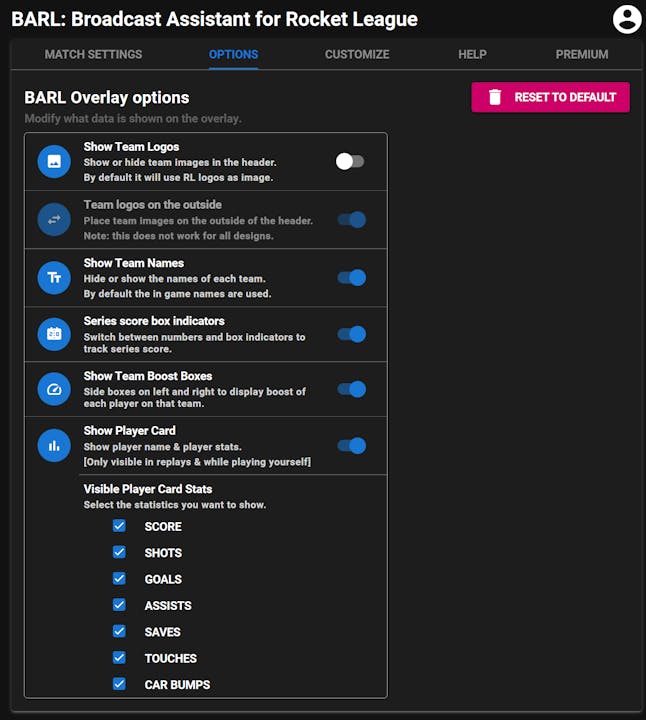Open the user account profile icon
Viewport: 646px width, 720px height.
coord(626,19)
